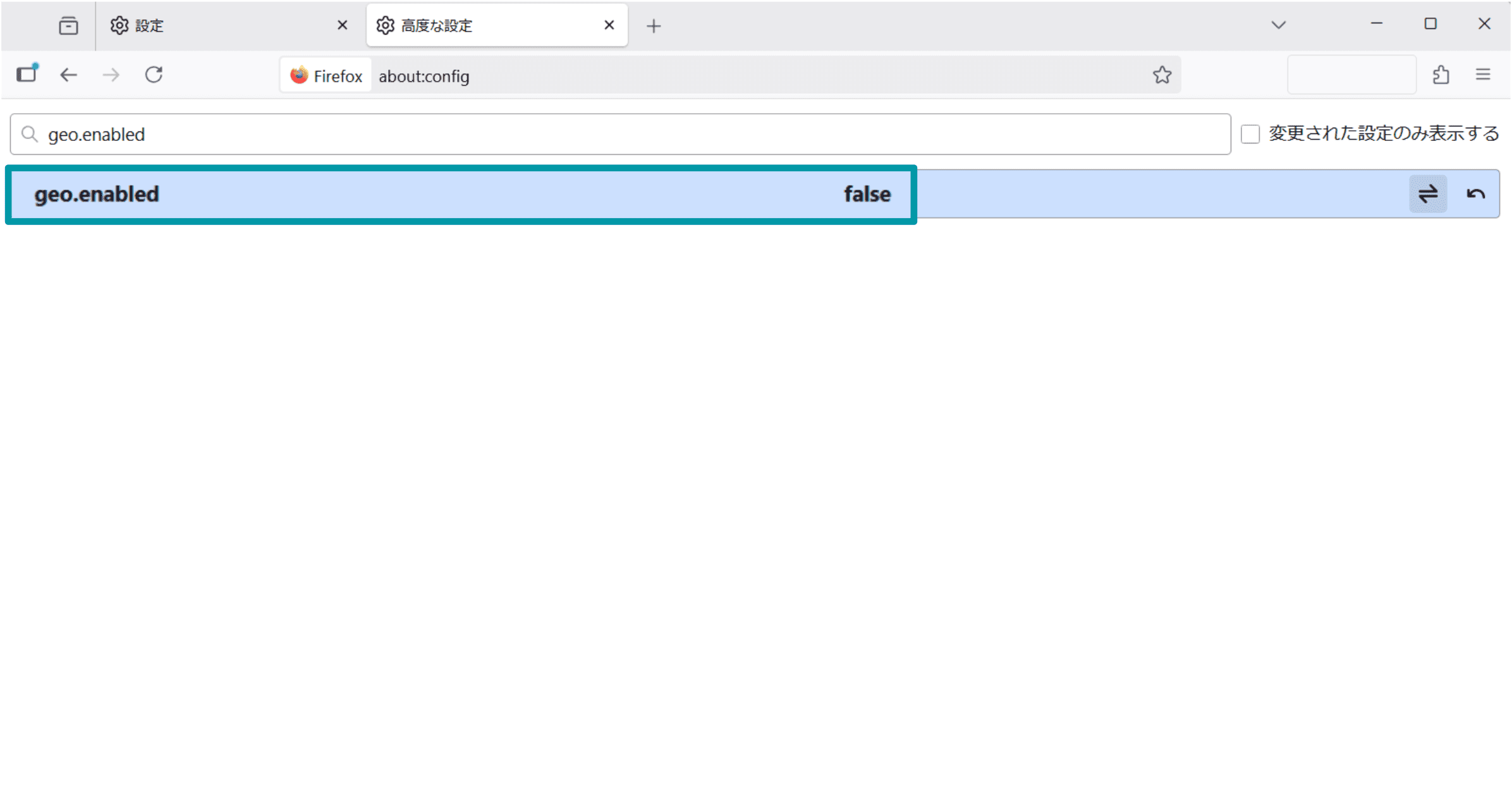Screen dimensions: 1512x785
Task: Click the geo.enabled search field
Action: pos(619,134)
